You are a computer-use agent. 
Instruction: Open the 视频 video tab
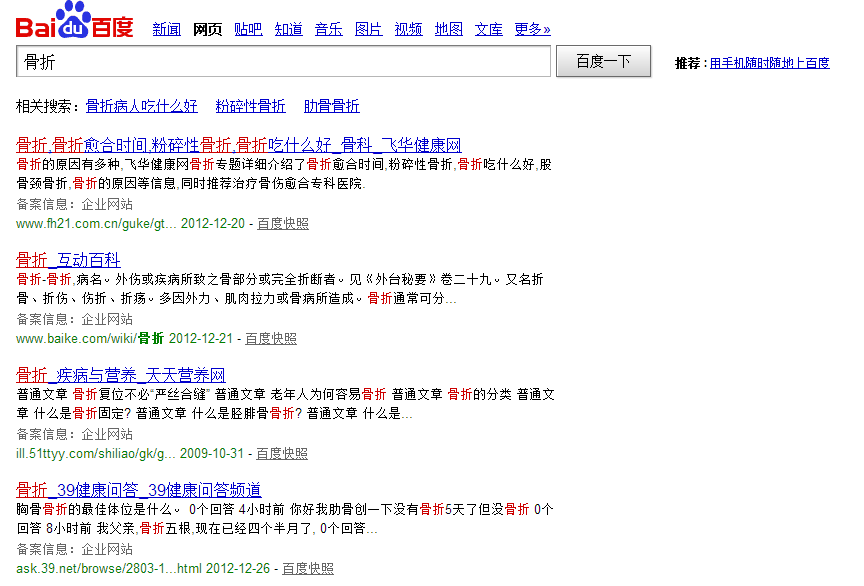(x=408, y=30)
